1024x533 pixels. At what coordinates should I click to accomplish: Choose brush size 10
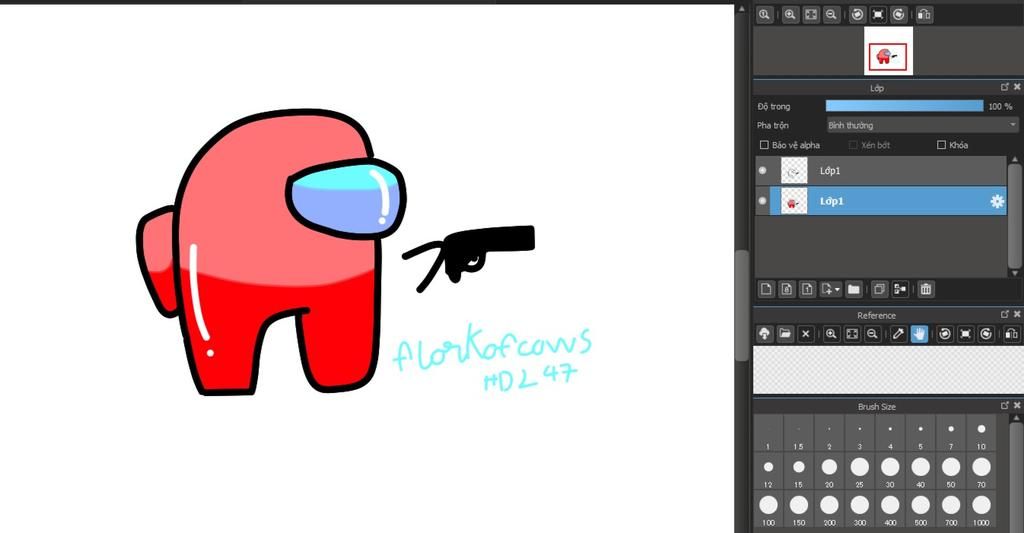pos(981,434)
